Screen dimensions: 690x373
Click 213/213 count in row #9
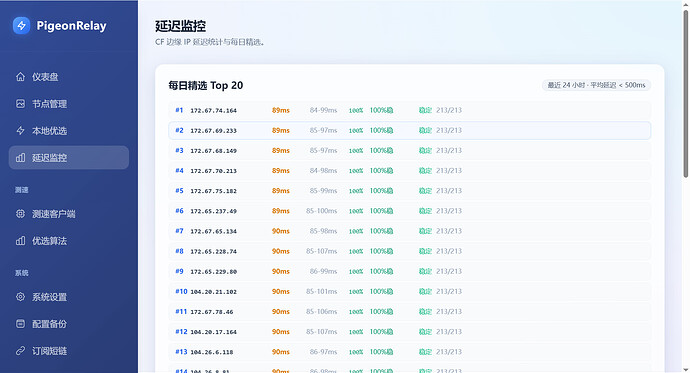pyautogui.click(x=449, y=271)
